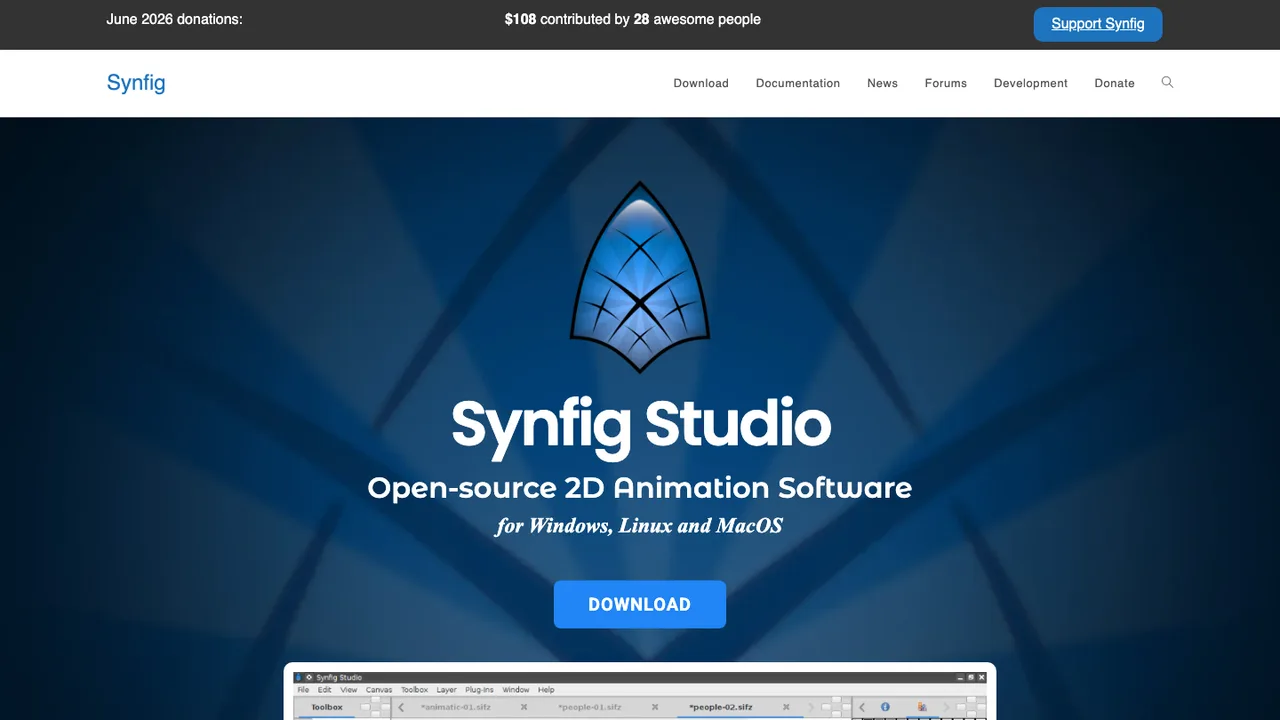The height and width of the screenshot is (720, 1280).
Task: Click the Synfig Studio arch logo image
Action: tap(640, 277)
